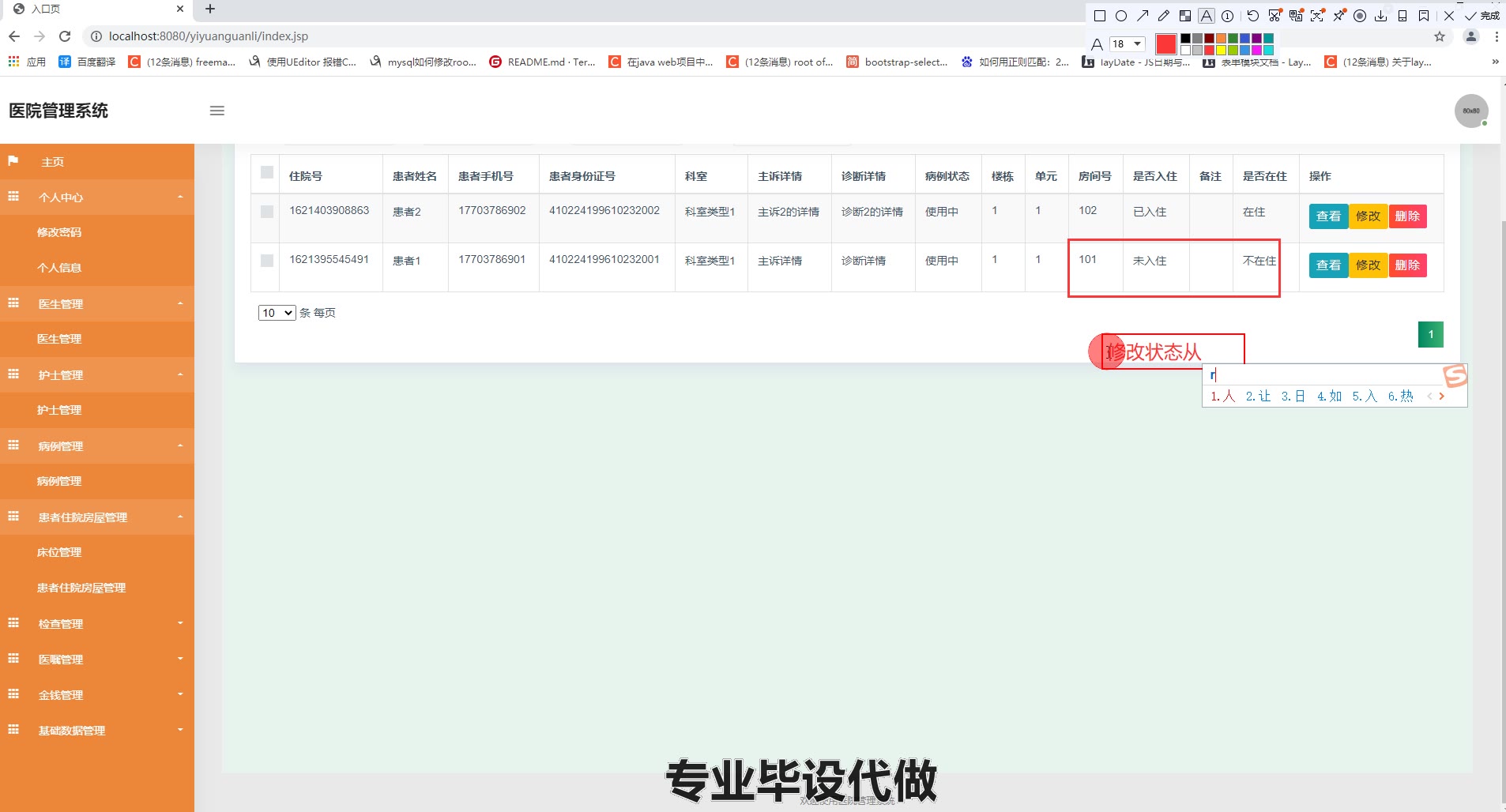Bookmark this page with star icon
The image size is (1506, 812).
click(1440, 36)
